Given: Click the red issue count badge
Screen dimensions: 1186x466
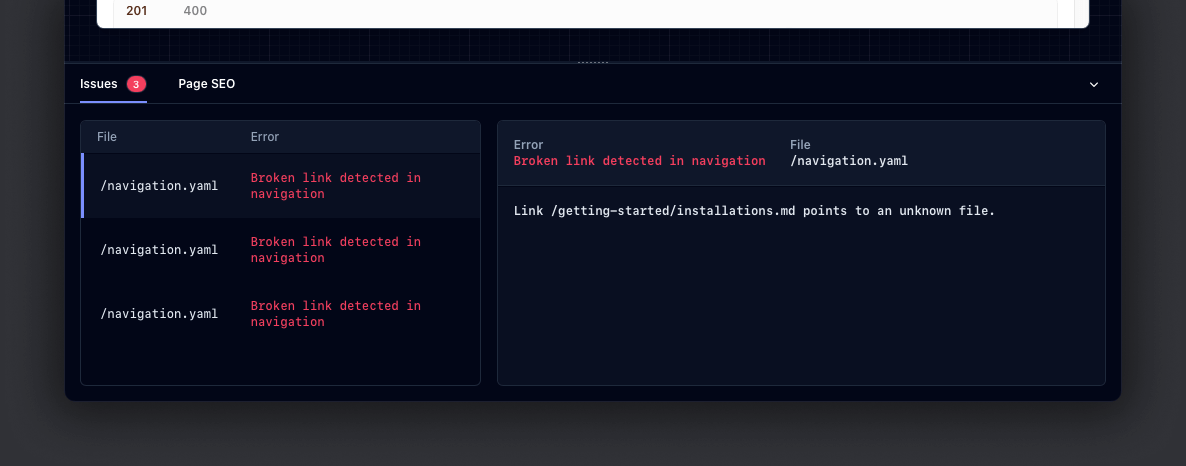Looking at the screenshot, I should [x=136, y=84].
